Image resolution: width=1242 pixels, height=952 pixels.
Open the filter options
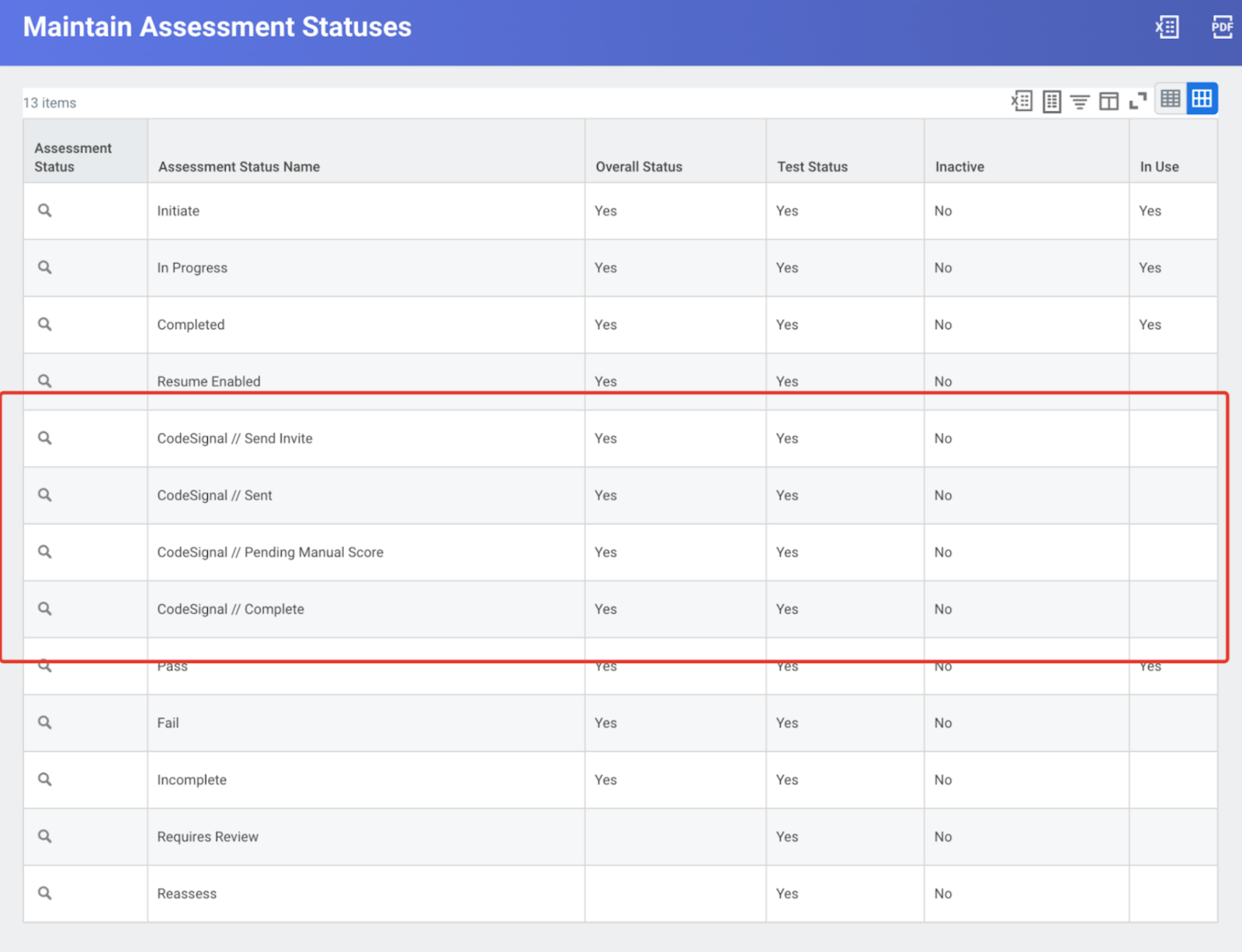click(x=1080, y=100)
